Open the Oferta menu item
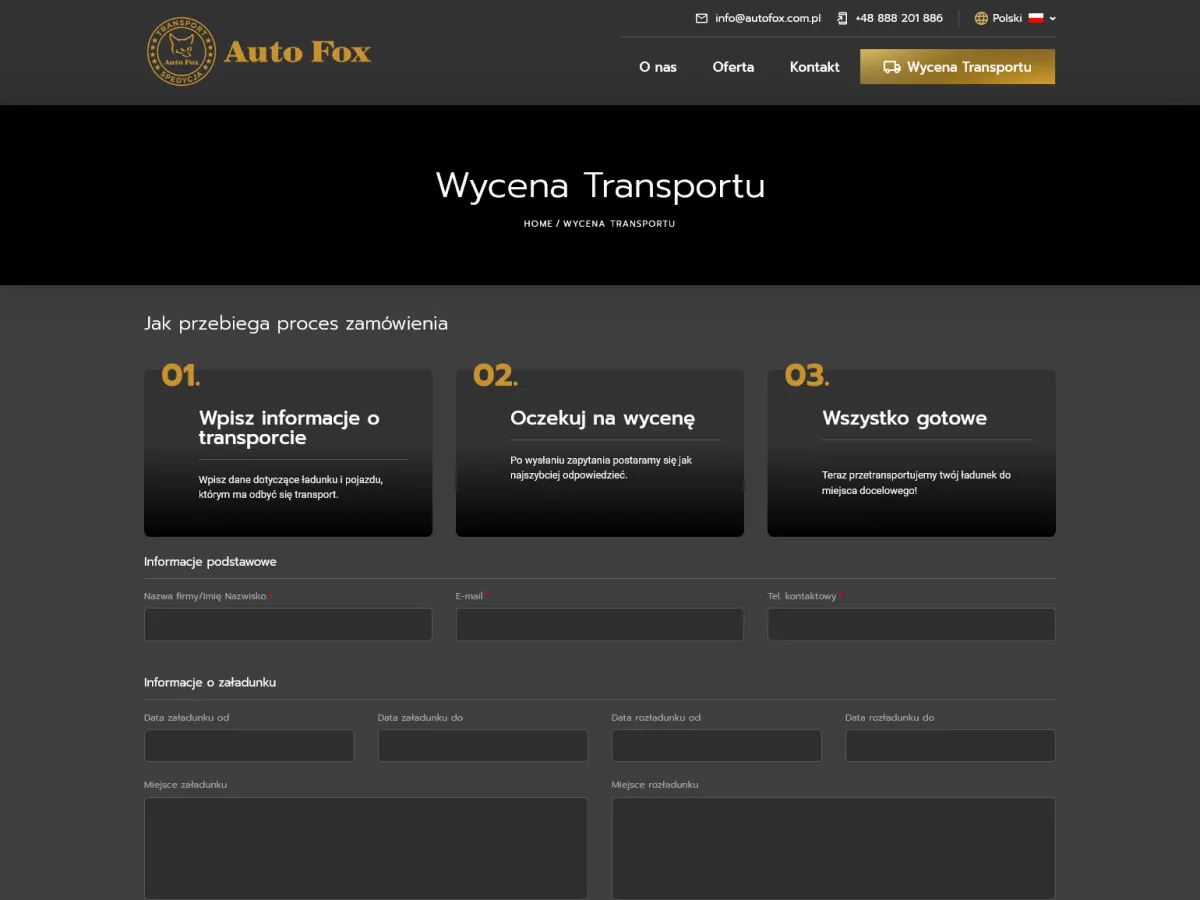The width and height of the screenshot is (1200, 900). (733, 67)
